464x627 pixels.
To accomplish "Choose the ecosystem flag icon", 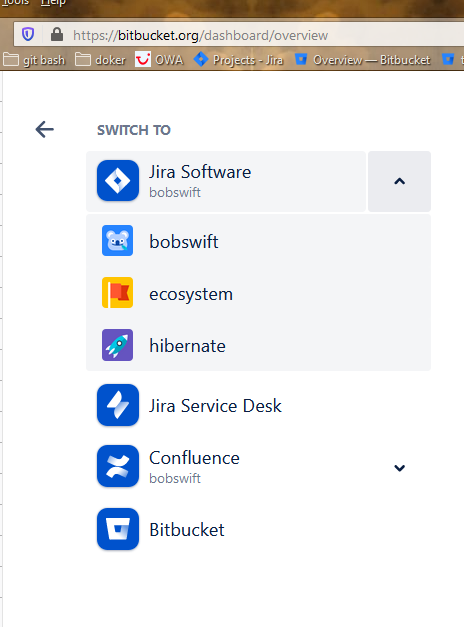I will pos(117,293).
